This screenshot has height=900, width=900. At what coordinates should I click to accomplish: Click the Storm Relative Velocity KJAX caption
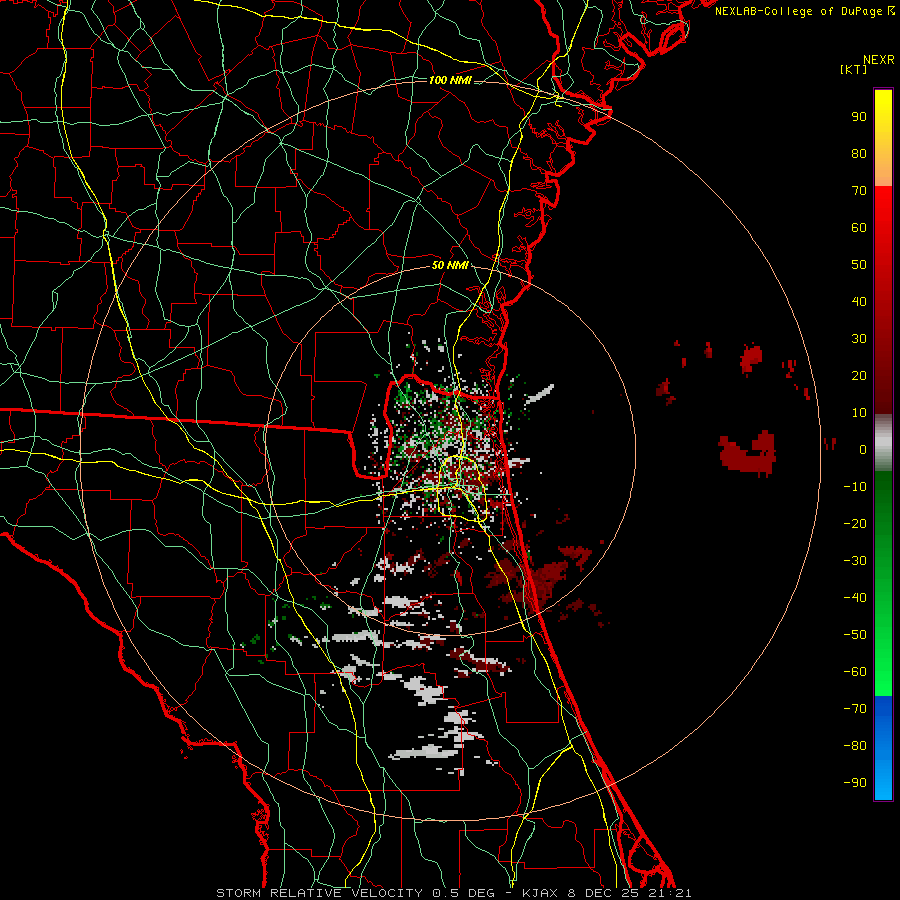click(x=453, y=893)
